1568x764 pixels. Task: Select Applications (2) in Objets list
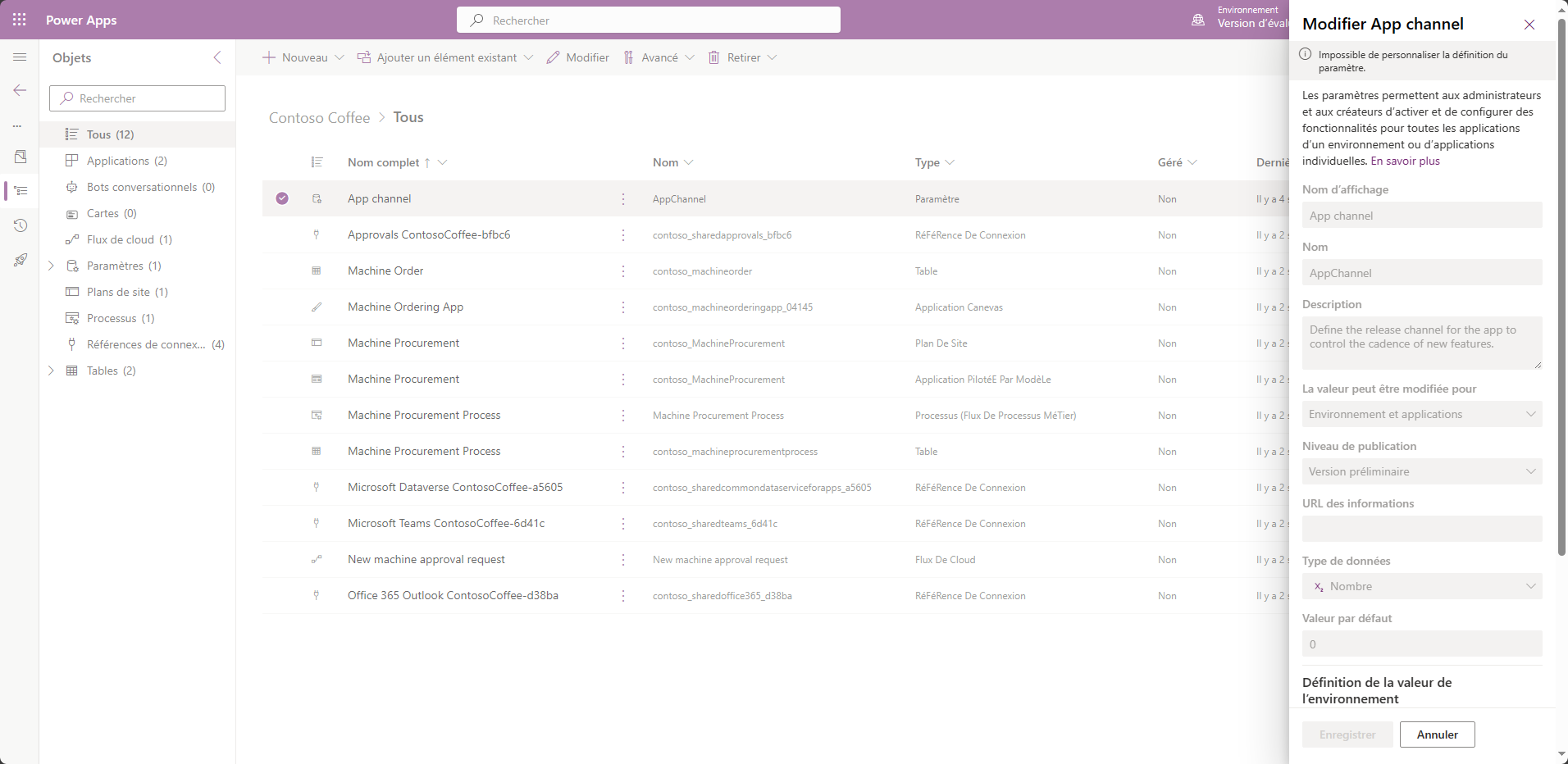point(138,161)
